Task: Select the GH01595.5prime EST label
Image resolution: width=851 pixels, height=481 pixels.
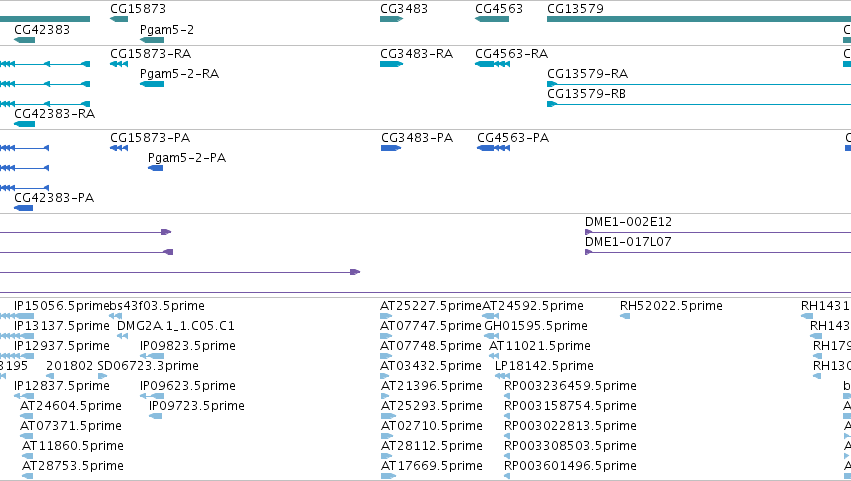Action: click(x=536, y=326)
